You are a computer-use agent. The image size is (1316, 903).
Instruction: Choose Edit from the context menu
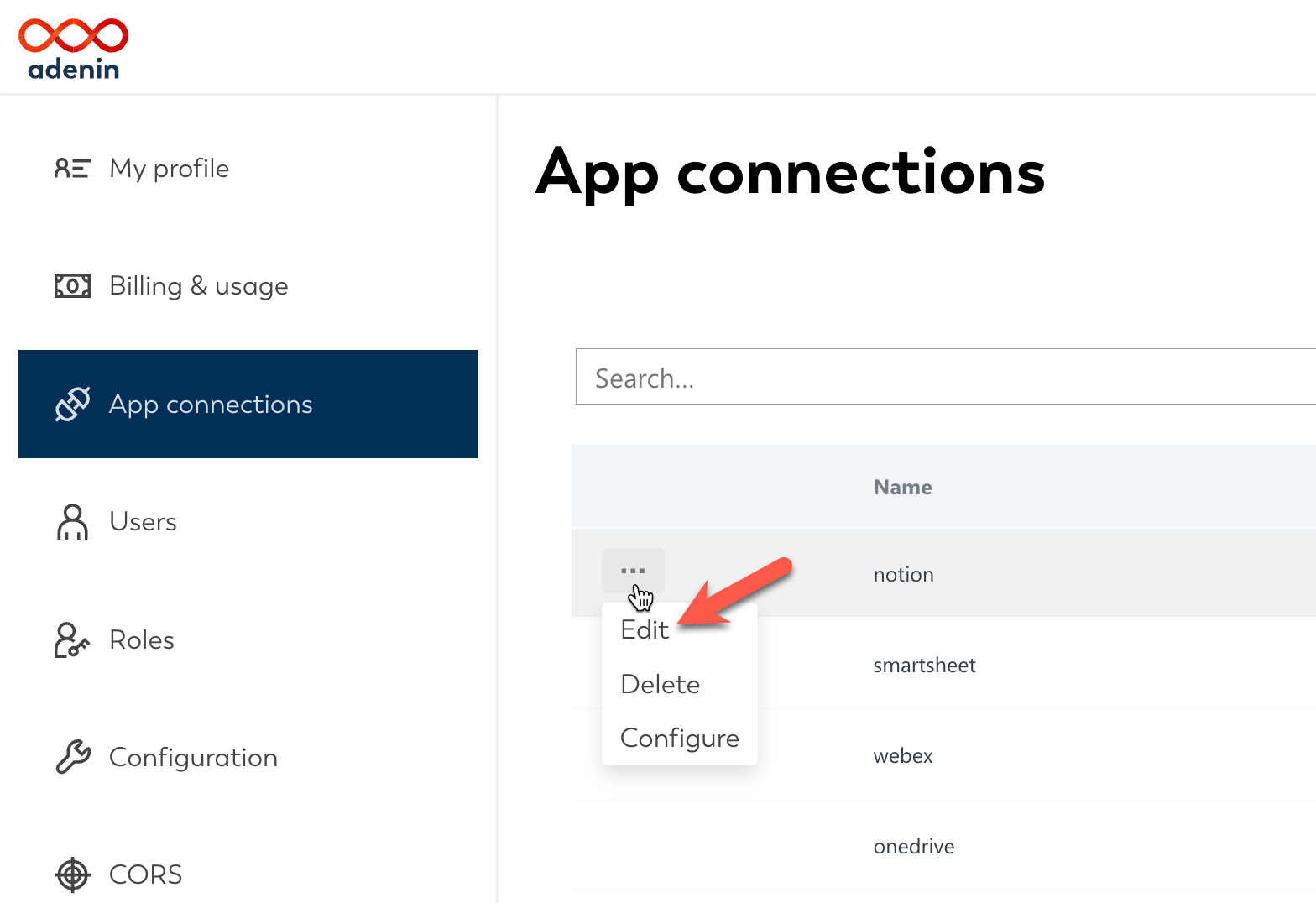pos(644,629)
